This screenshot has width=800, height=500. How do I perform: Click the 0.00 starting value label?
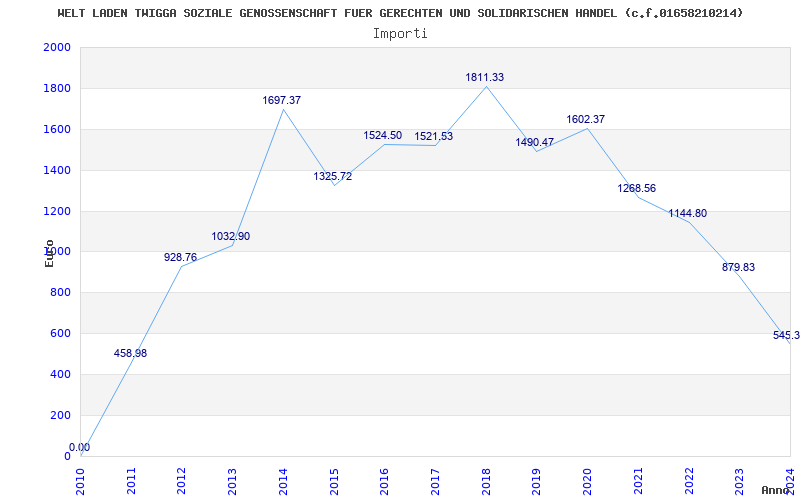point(80,448)
